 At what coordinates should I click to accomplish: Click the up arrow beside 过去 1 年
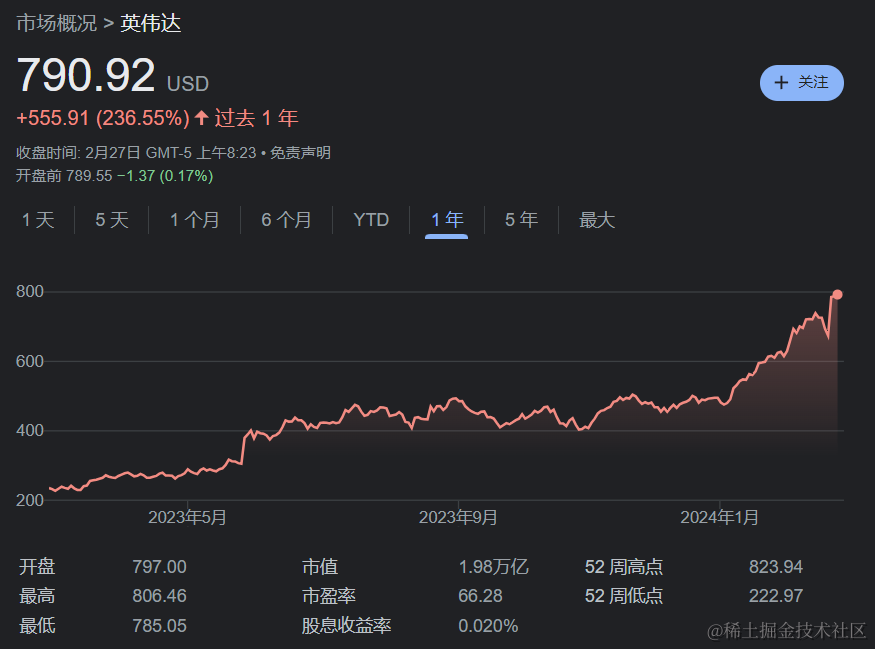202,118
